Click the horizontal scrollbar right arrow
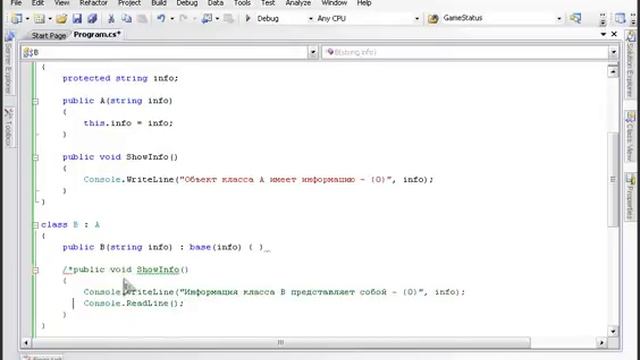 click(x=602, y=342)
